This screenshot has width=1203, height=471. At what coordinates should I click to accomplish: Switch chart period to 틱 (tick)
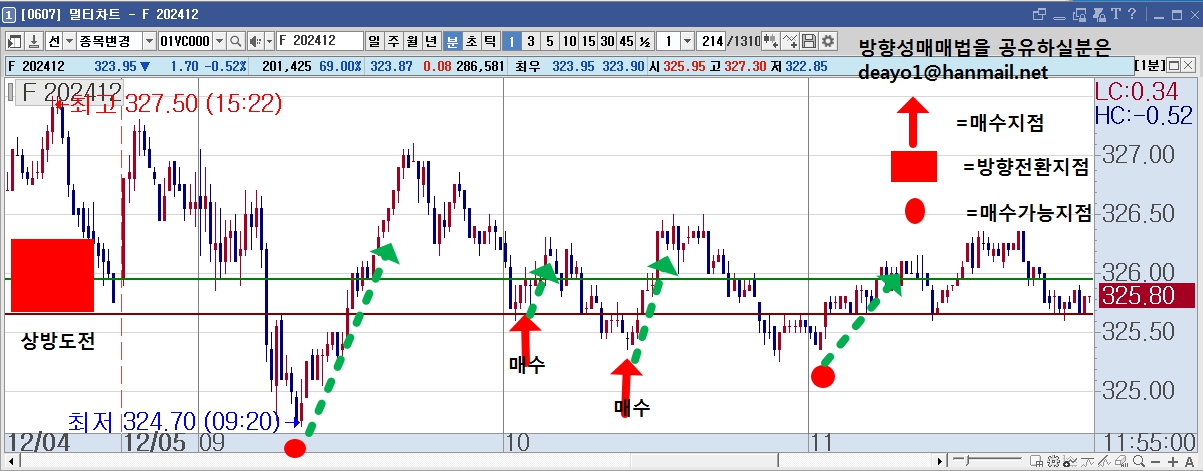[490, 41]
